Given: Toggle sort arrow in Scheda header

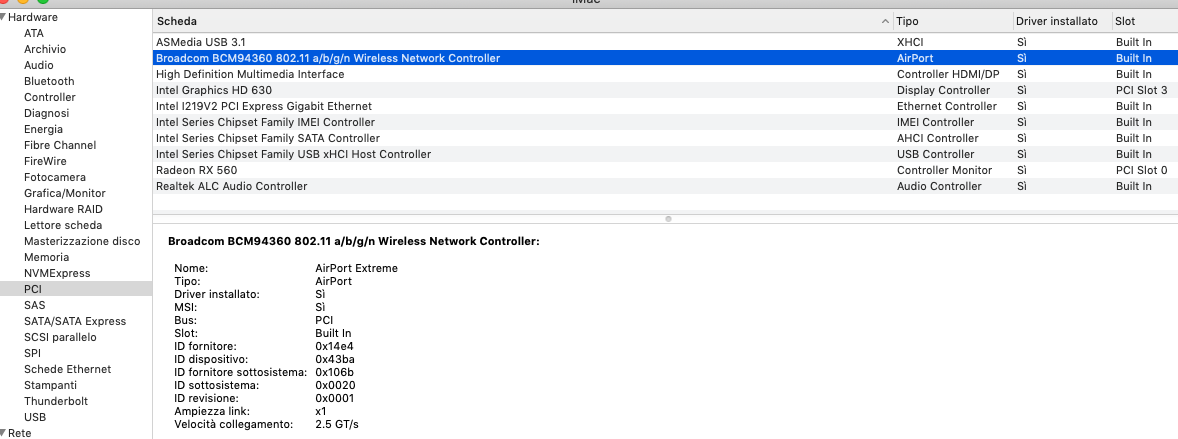Looking at the screenshot, I should [885, 22].
